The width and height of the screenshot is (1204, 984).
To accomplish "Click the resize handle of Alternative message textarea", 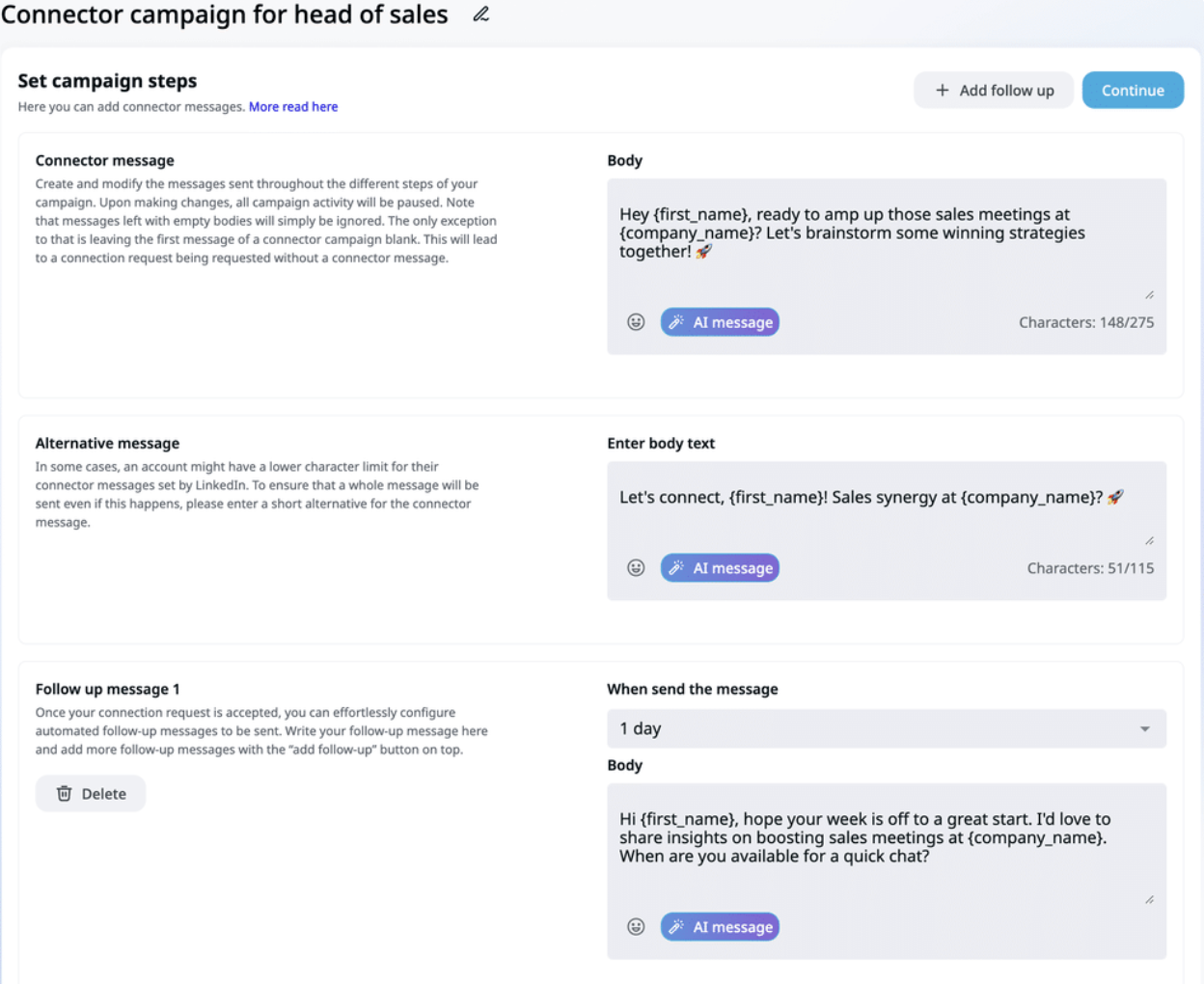I will coord(1149,540).
